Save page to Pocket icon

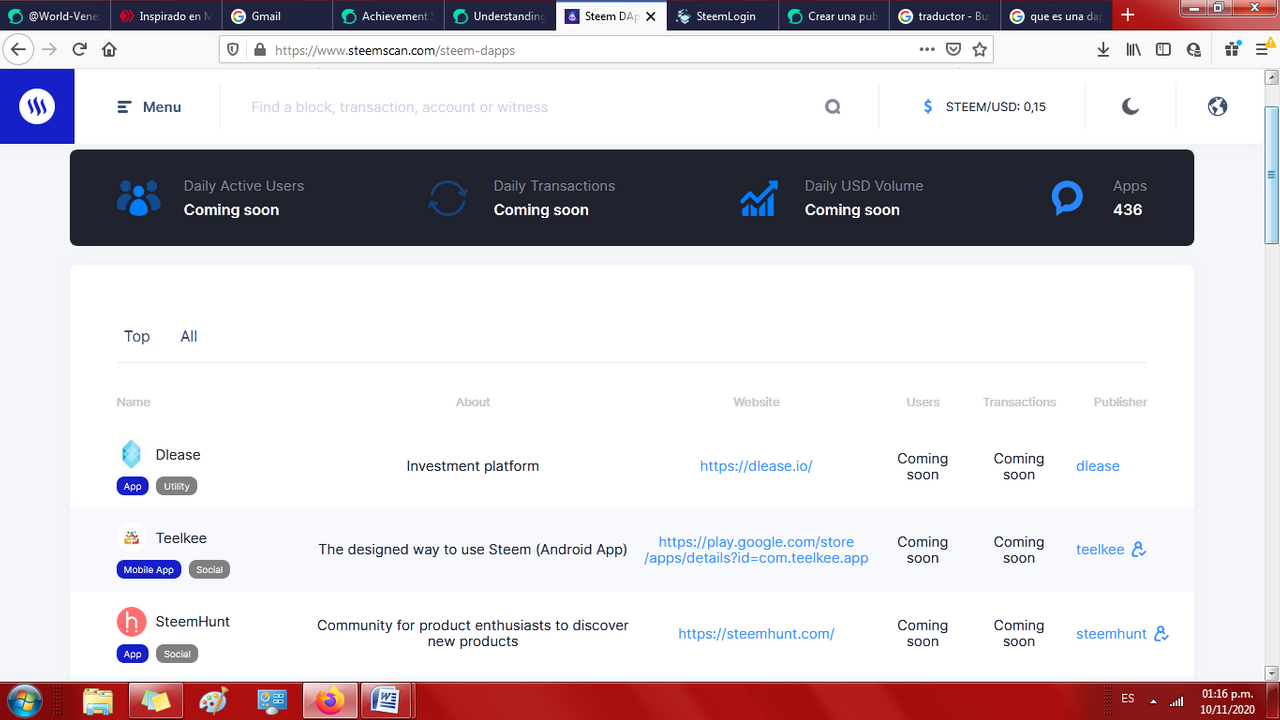click(954, 49)
